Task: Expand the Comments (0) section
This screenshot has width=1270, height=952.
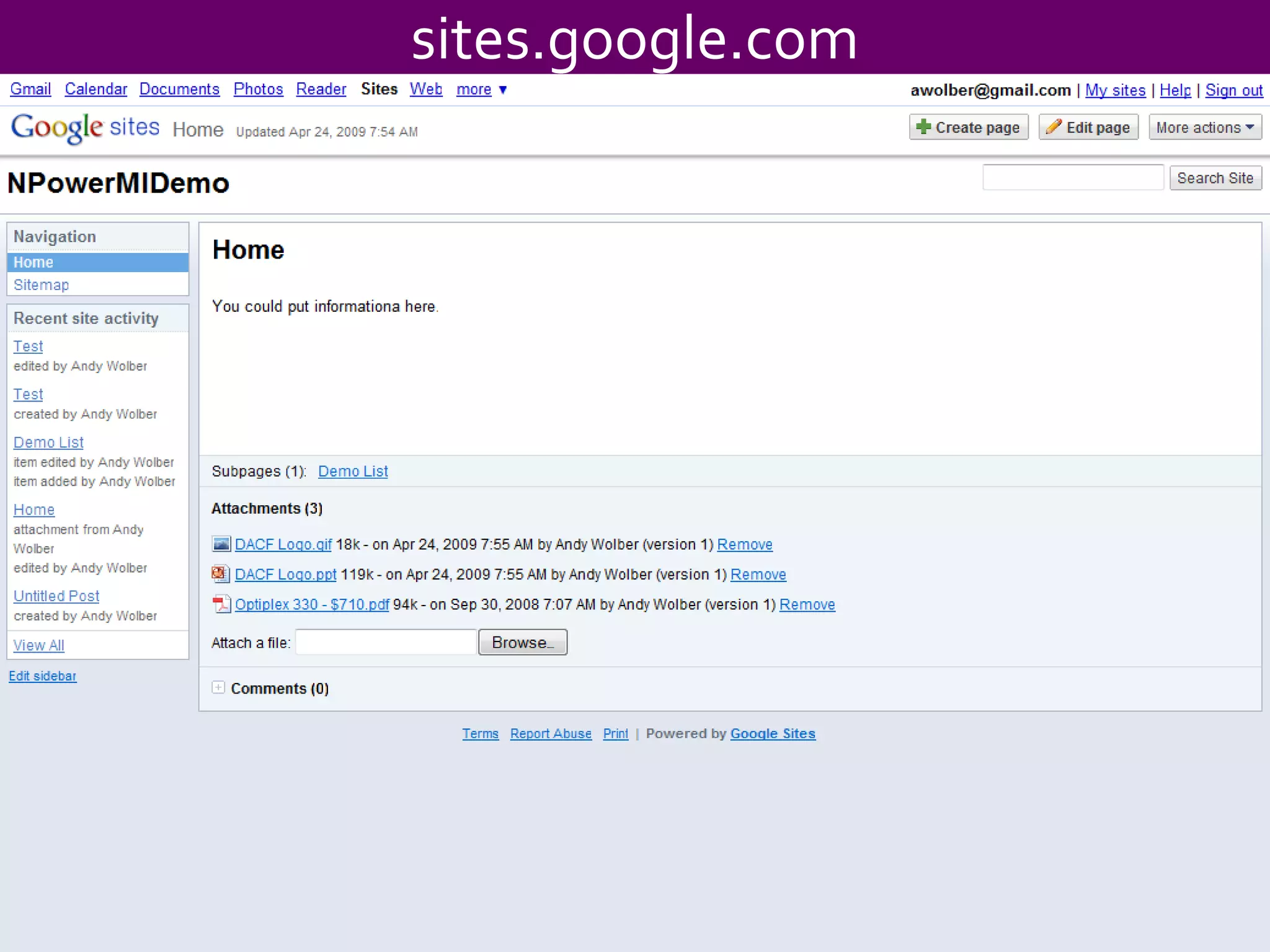Action: point(218,687)
